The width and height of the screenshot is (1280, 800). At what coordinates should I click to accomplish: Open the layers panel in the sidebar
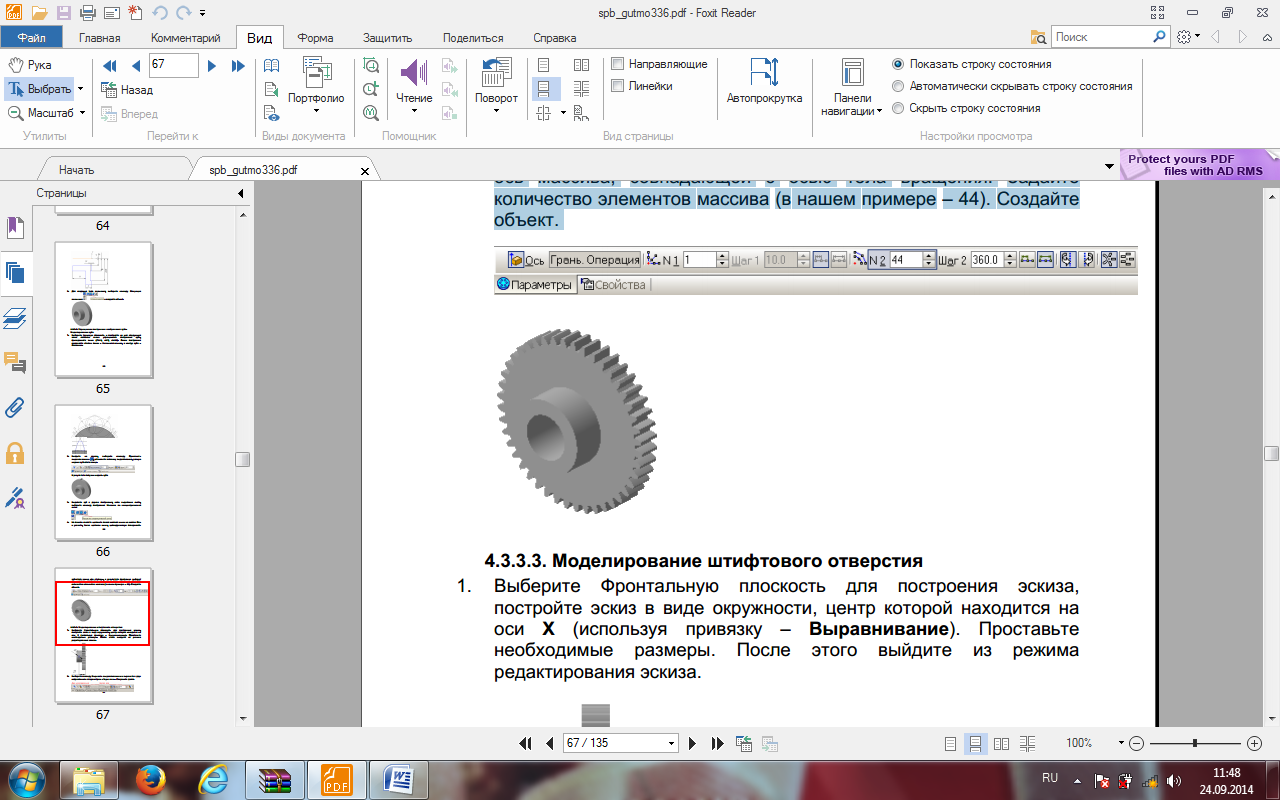pyautogui.click(x=15, y=318)
